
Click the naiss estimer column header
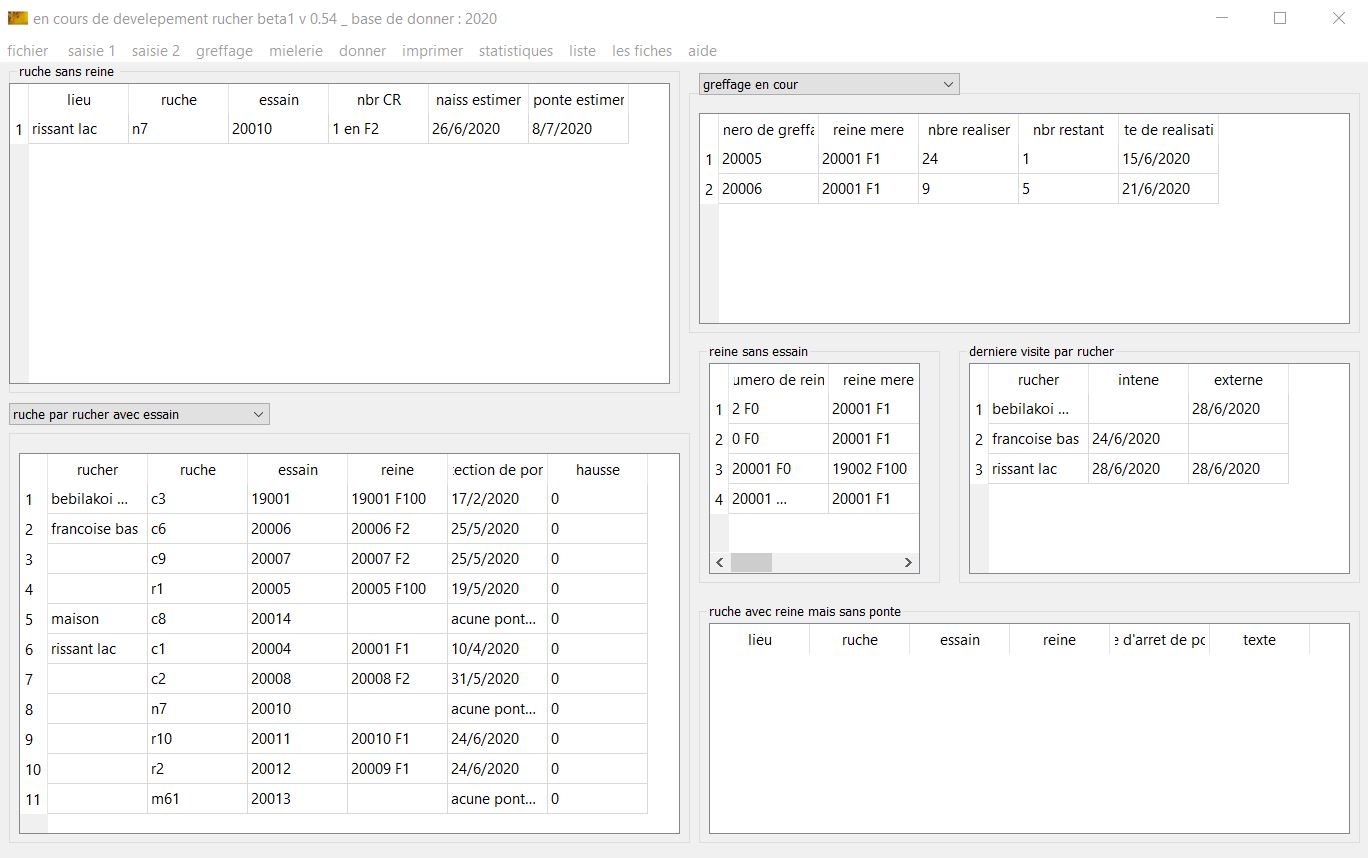click(478, 100)
